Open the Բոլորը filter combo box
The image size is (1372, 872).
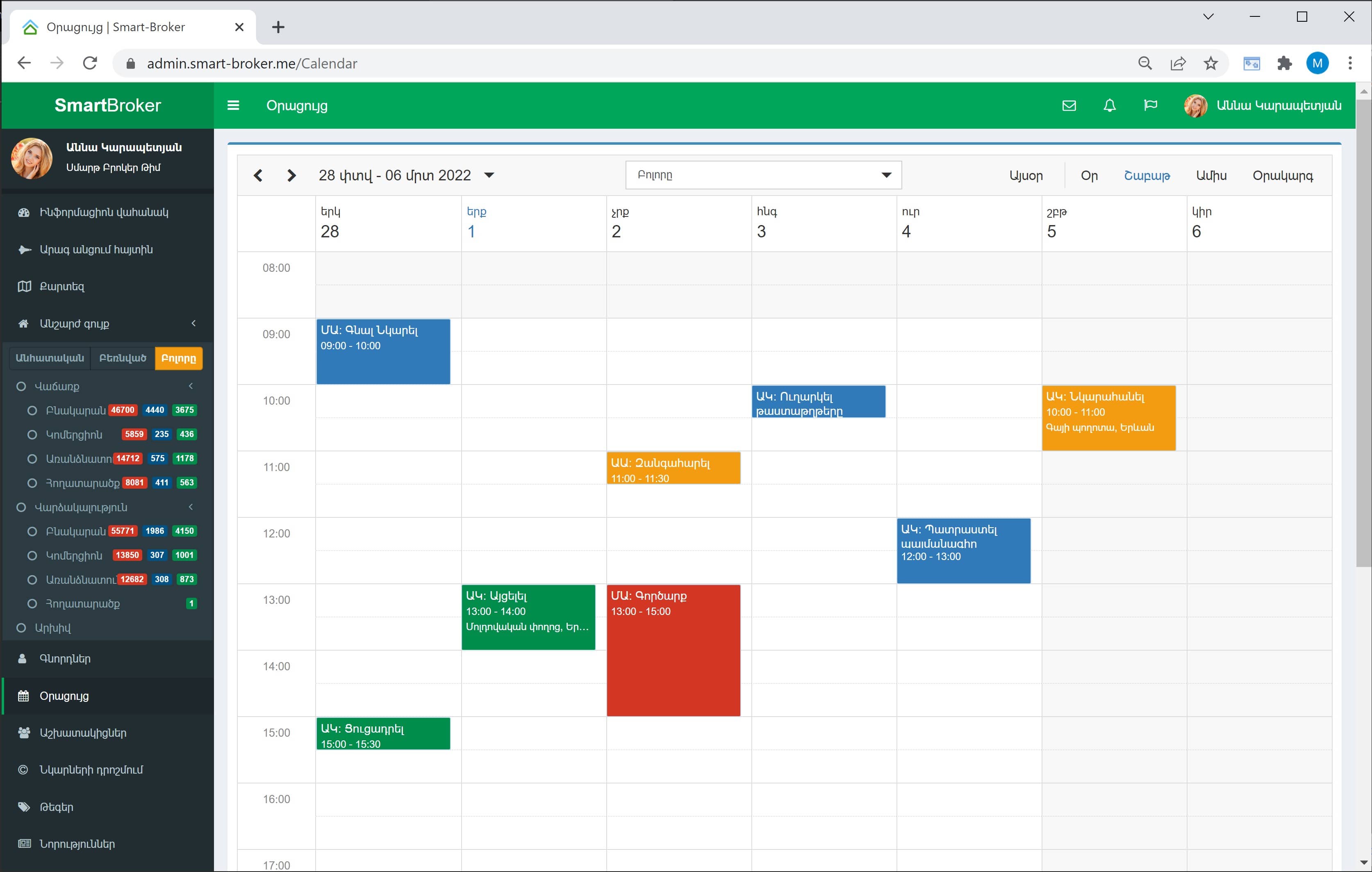[764, 175]
